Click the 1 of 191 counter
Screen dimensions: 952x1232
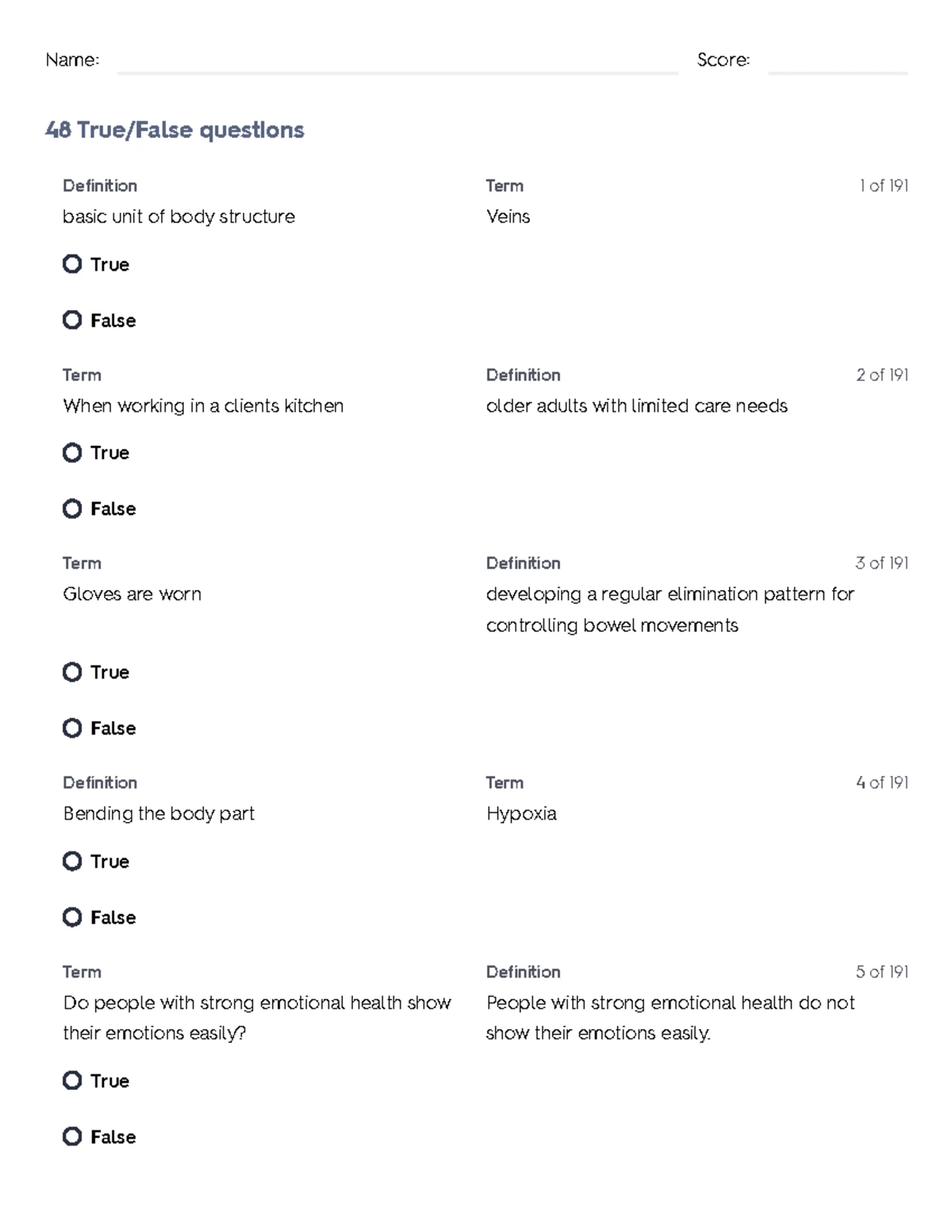click(884, 186)
